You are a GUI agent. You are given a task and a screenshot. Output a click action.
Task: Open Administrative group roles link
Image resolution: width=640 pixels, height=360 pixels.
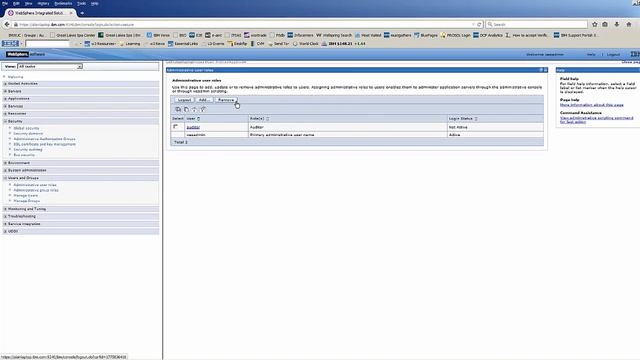pos(36,190)
